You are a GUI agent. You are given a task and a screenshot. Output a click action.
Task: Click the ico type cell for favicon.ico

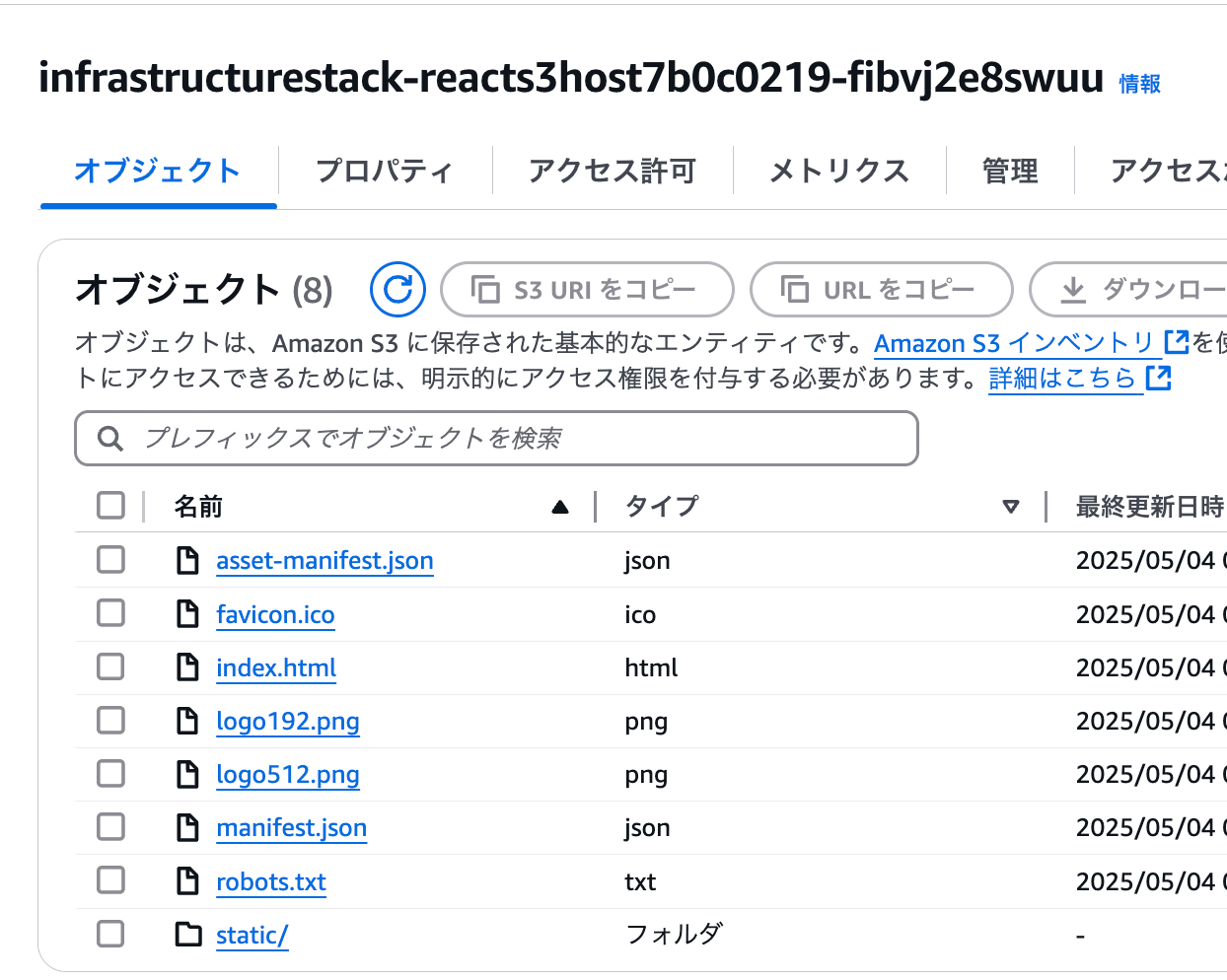640,614
